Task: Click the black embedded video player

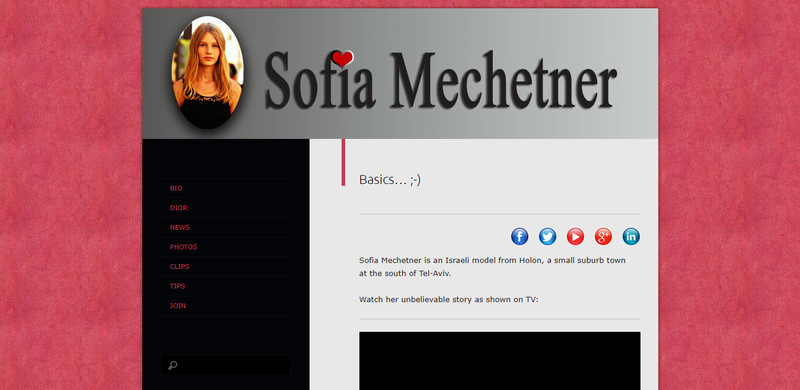Action: coord(499,360)
